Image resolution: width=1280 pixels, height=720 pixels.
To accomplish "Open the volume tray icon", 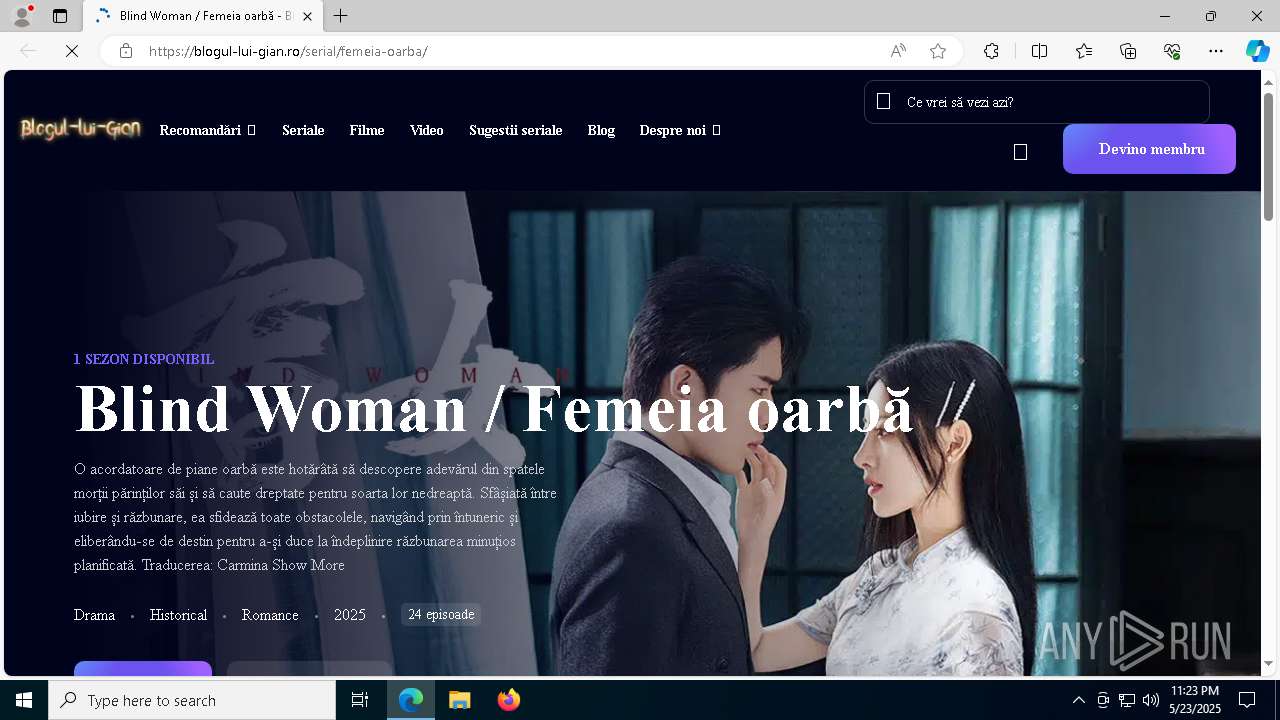I will (1151, 700).
